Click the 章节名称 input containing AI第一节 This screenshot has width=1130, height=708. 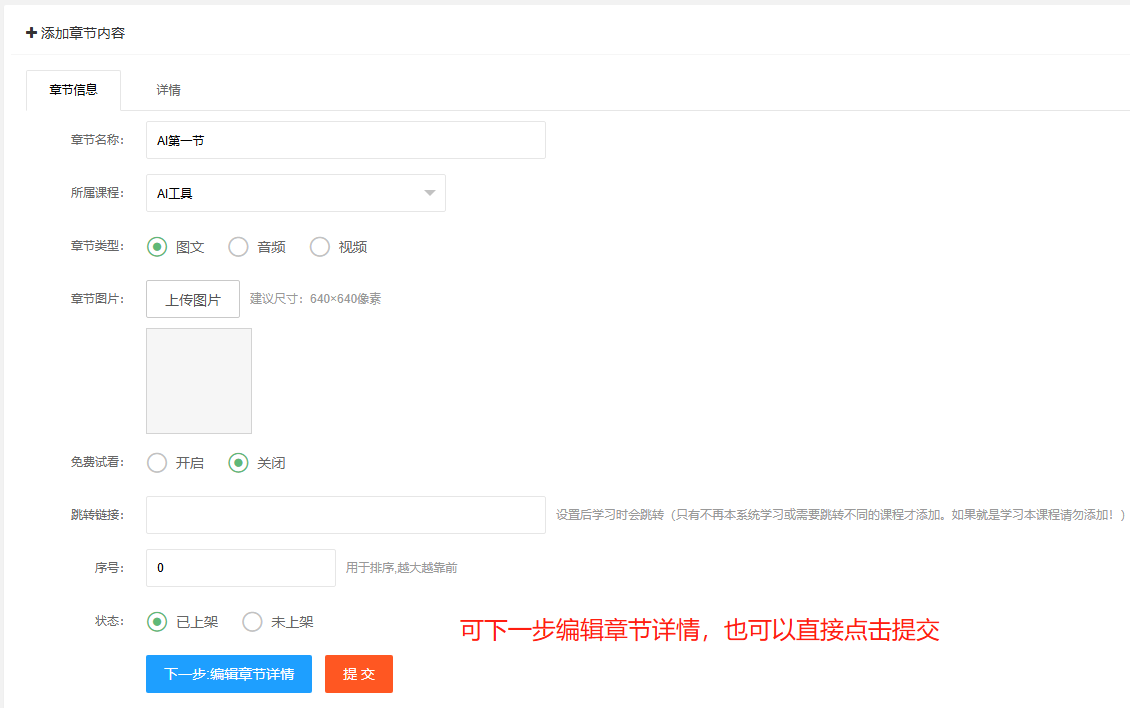(345, 141)
